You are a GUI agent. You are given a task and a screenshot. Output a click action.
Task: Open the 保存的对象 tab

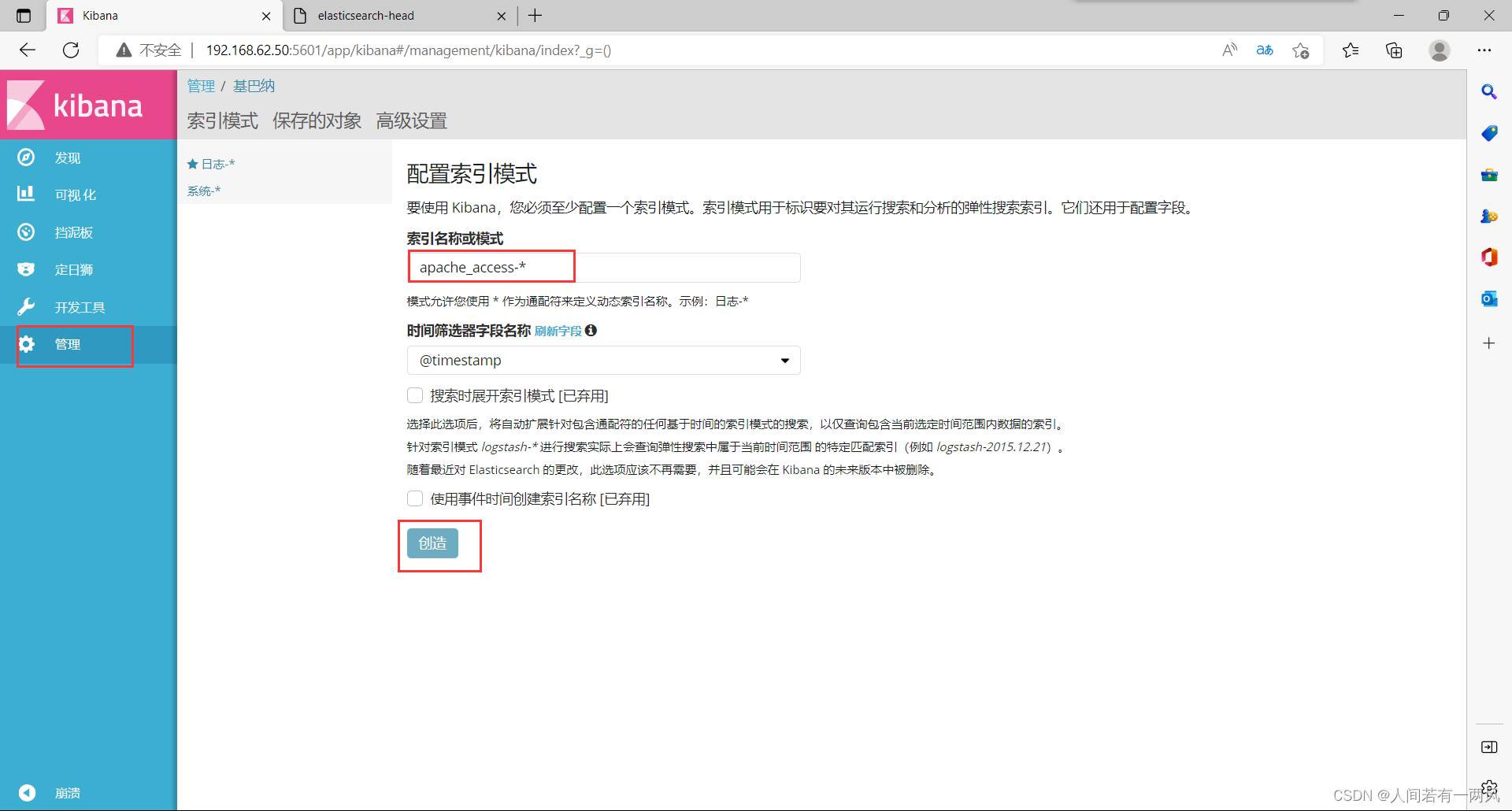(x=317, y=120)
